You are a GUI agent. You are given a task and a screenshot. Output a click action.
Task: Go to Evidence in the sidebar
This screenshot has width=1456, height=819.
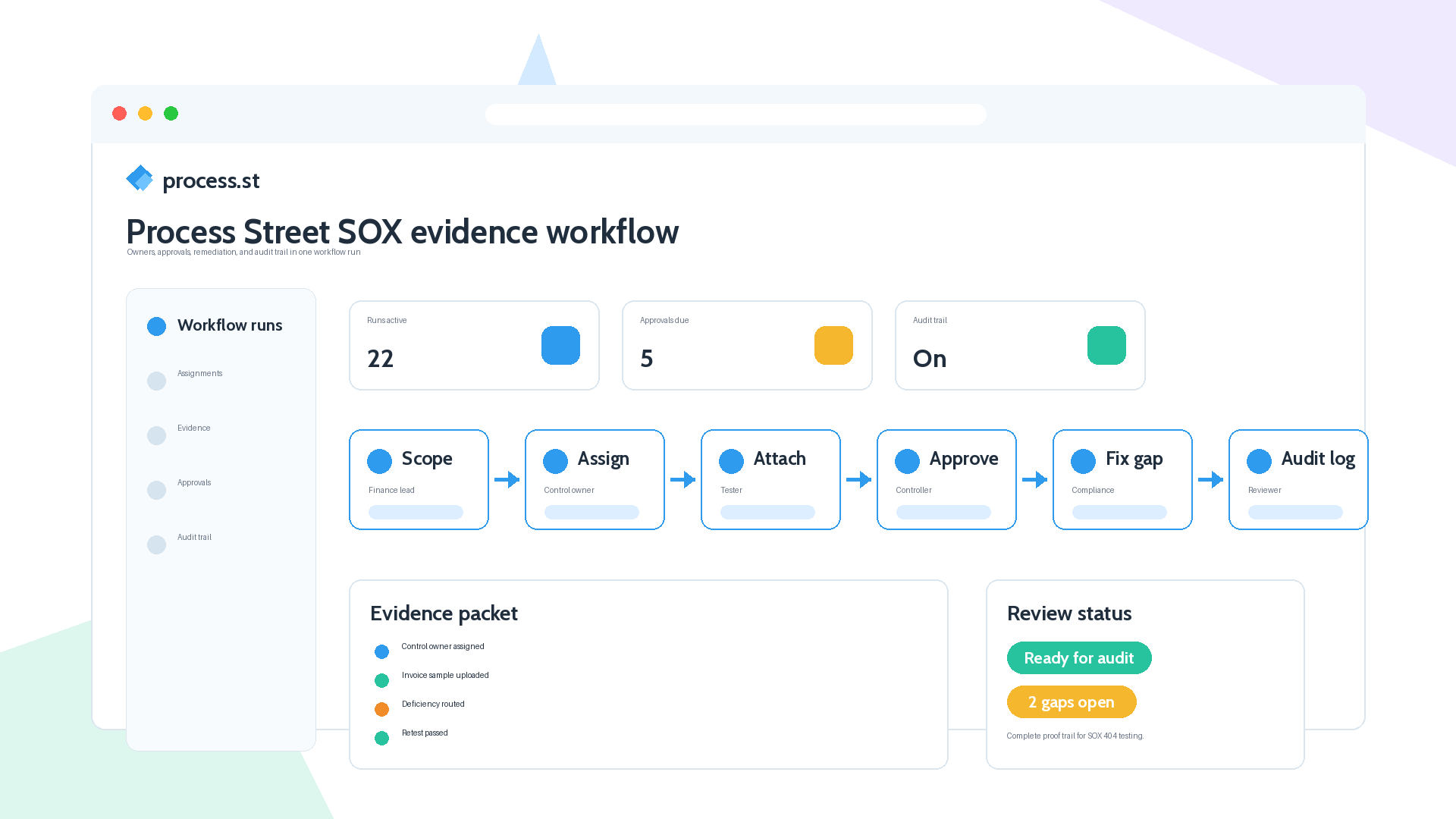(193, 428)
